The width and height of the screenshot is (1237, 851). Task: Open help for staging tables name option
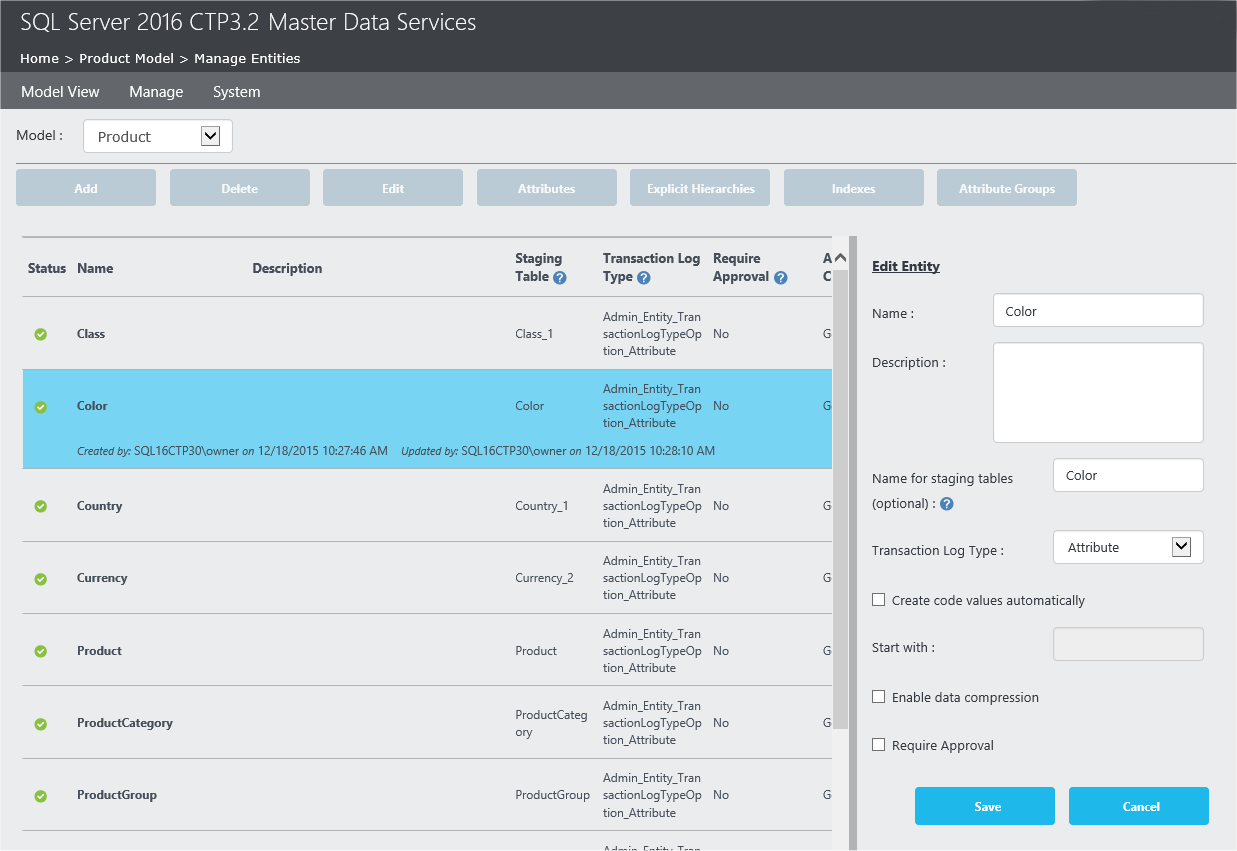pos(946,503)
